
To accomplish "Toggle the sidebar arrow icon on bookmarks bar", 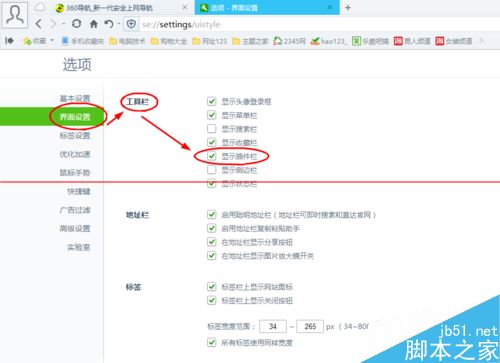I will pyautogui.click(x=9, y=41).
